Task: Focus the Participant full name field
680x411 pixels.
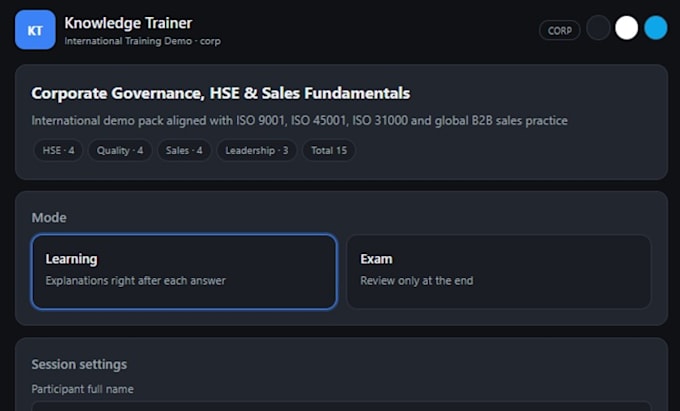Action: pyautogui.click(x=341, y=407)
